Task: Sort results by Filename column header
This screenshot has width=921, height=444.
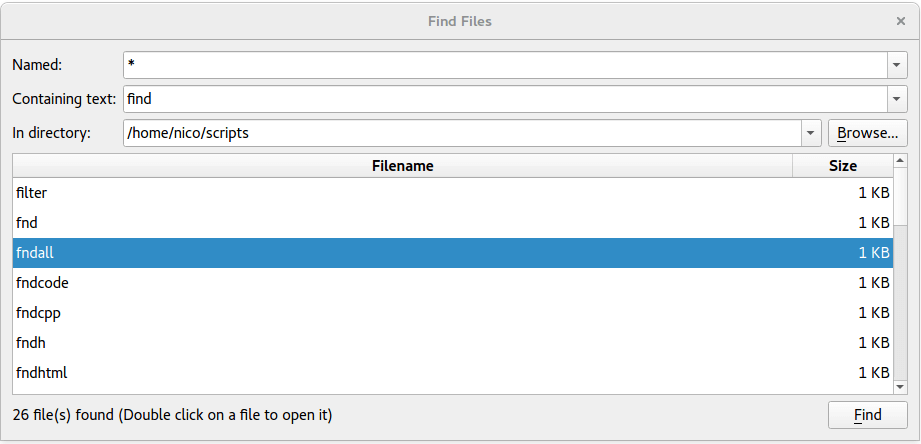Action: pyautogui.click(x=402, y=166)
